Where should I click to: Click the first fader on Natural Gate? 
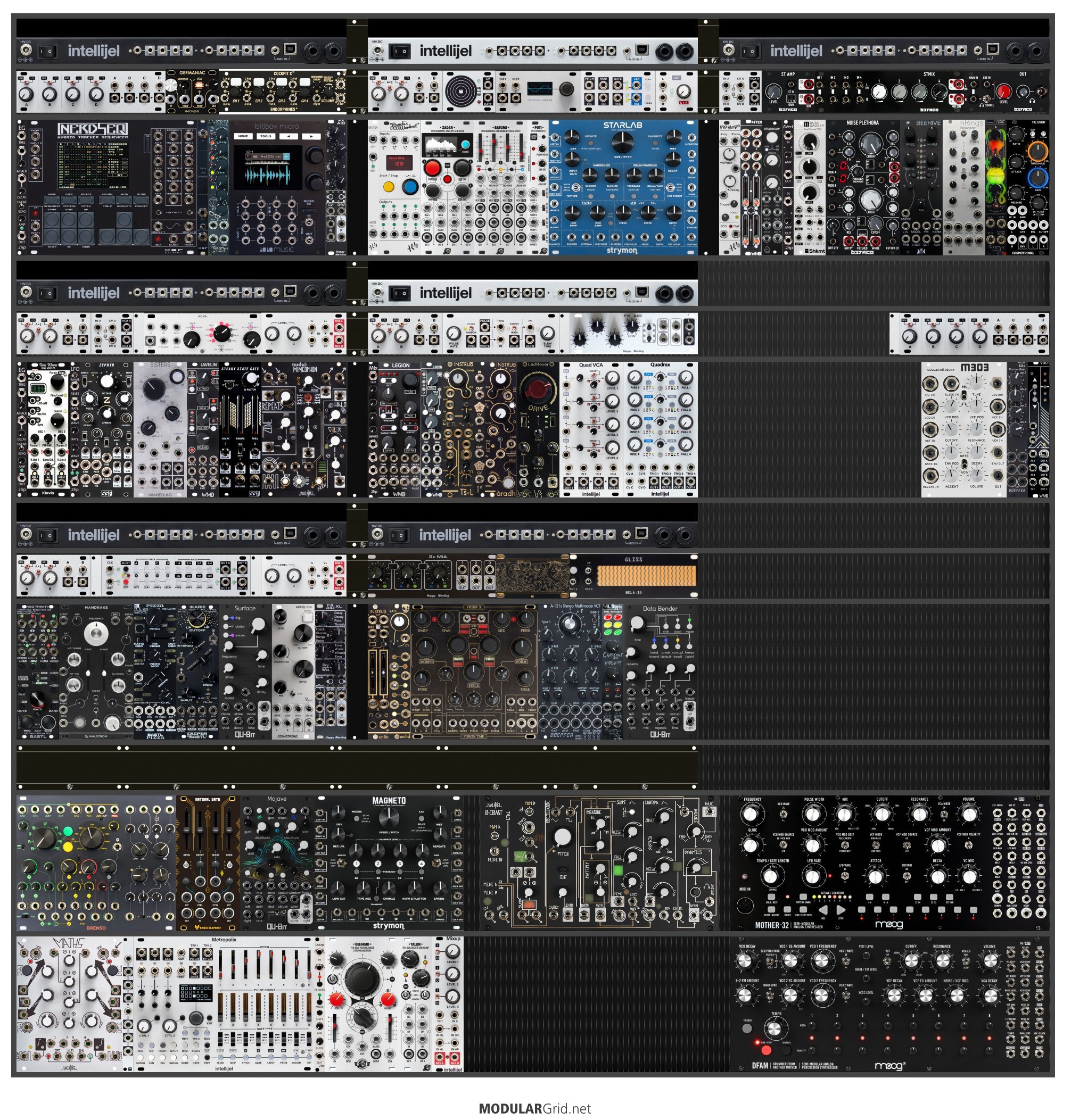pyautogui.click(x=187, y=832)
